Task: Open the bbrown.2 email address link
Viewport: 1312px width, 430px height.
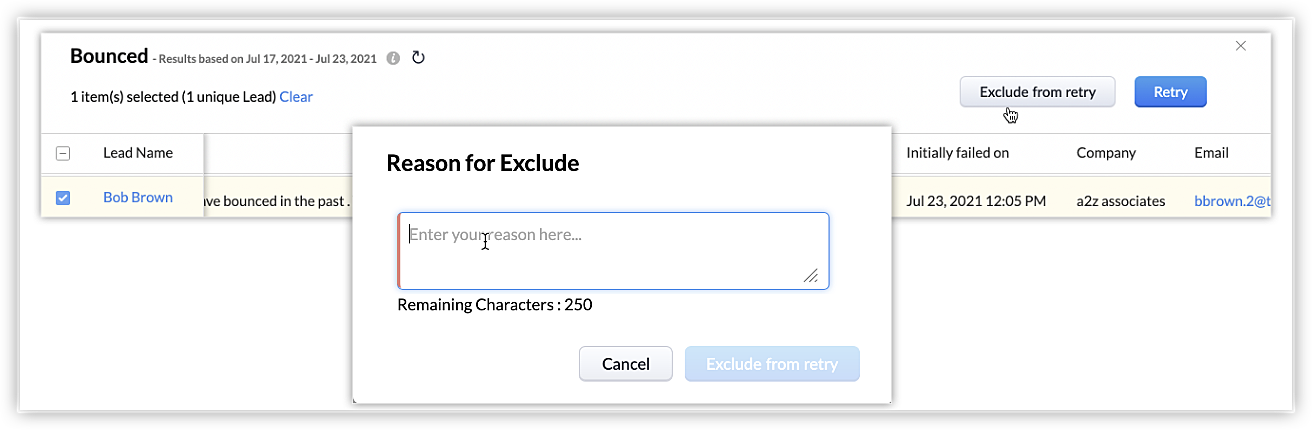Action: coord(1232,201)
